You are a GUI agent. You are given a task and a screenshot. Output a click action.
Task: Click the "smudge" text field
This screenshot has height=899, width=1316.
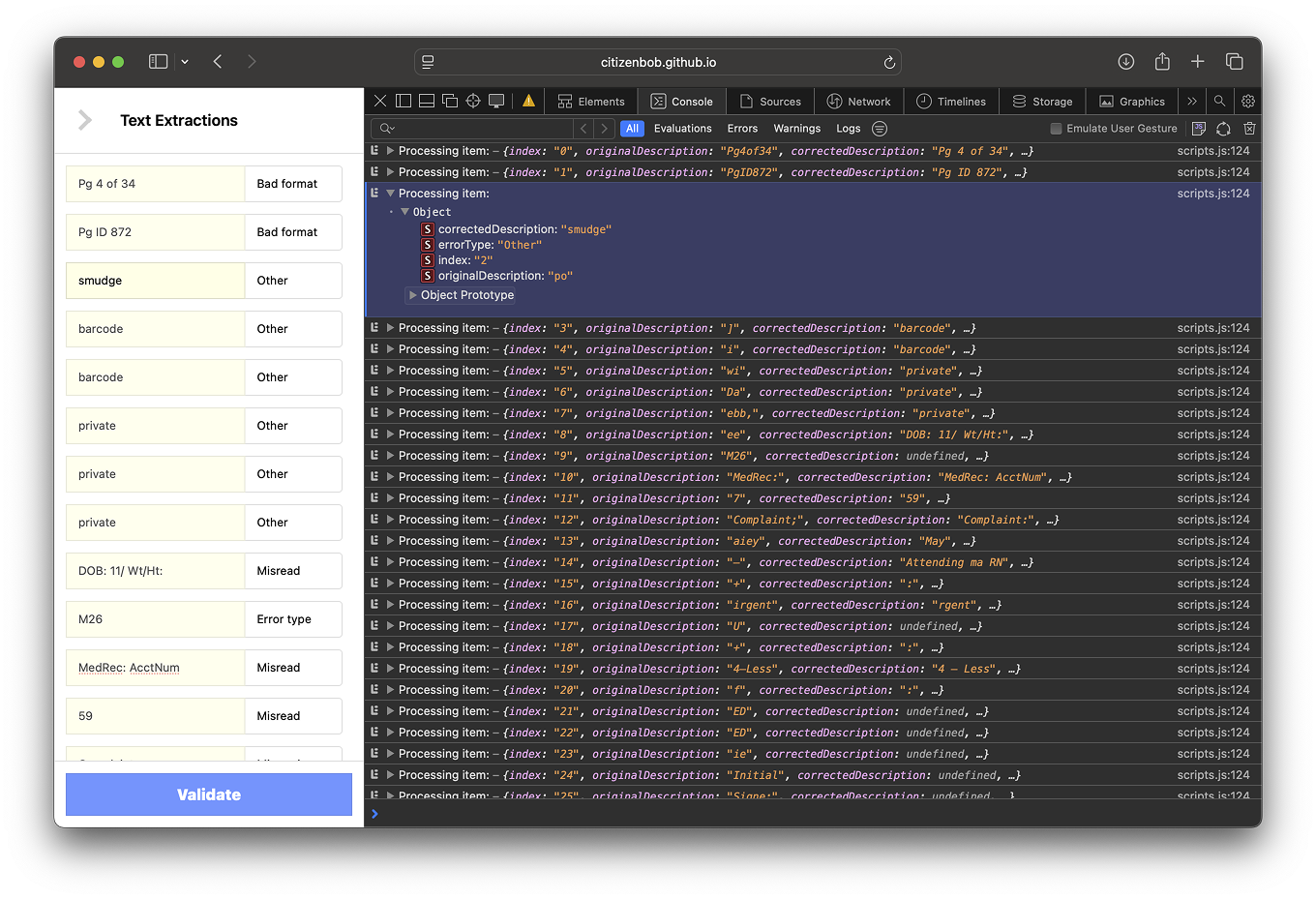[155, 281]
